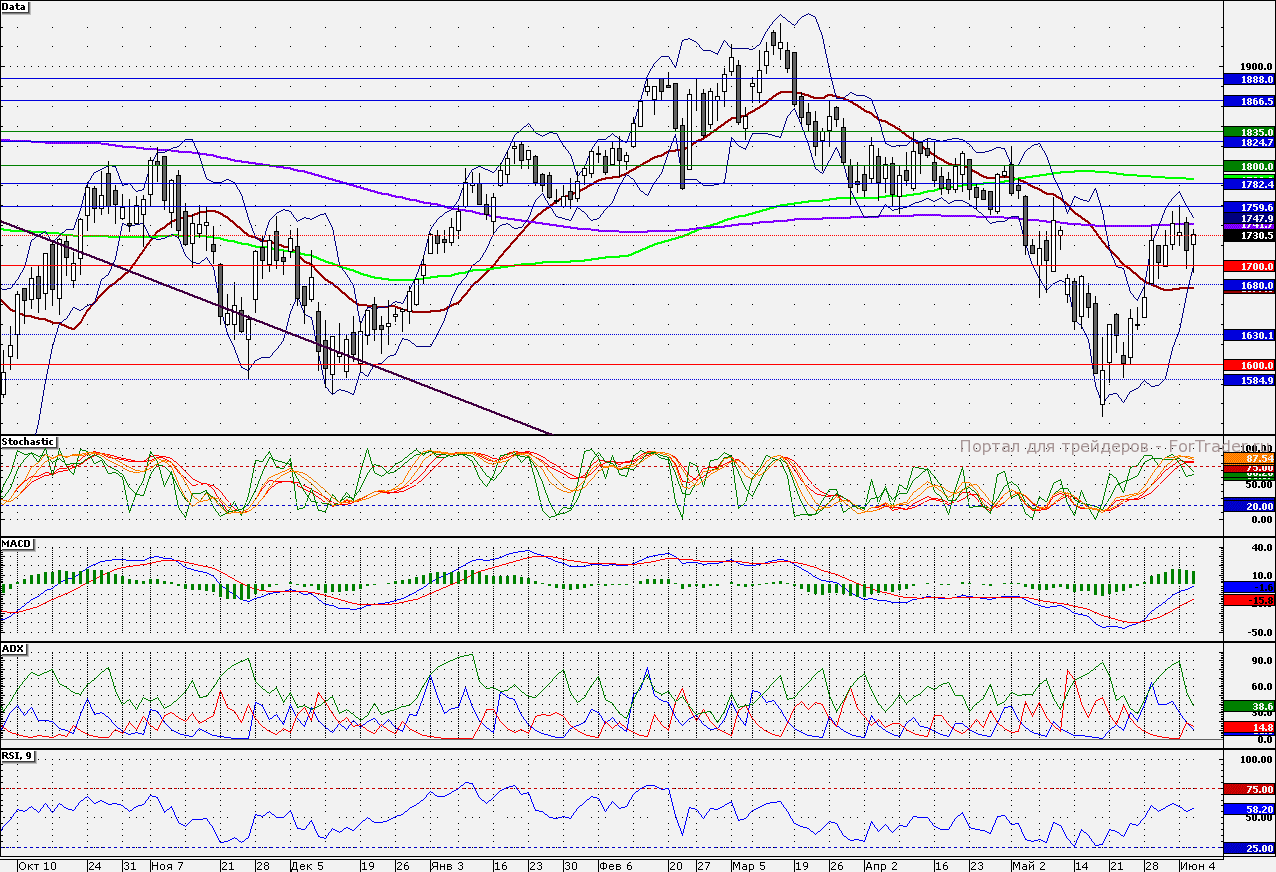The height and width of the screenshot is (872, 1276).
Task: Select the Май 2 date on time axis
Action: pos(1027,865)
